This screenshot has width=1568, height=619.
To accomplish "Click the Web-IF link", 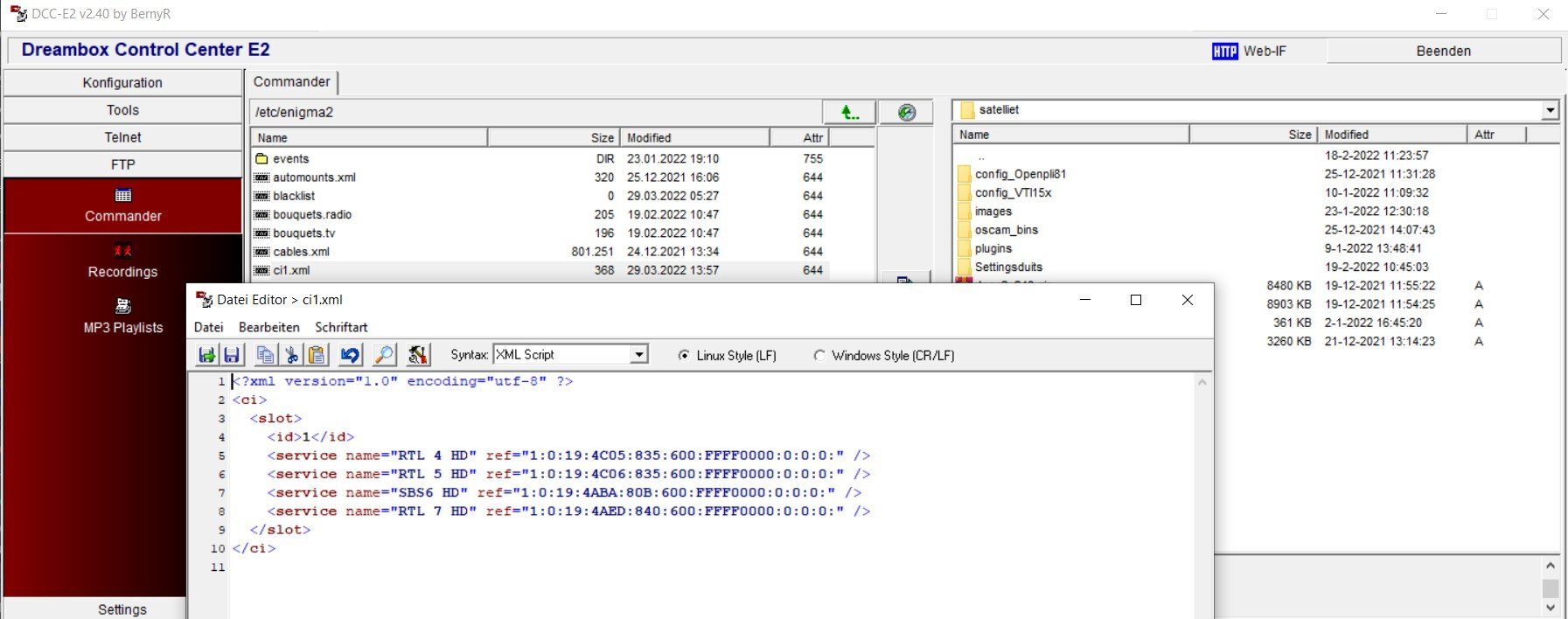I will [x=1251, y=51].
